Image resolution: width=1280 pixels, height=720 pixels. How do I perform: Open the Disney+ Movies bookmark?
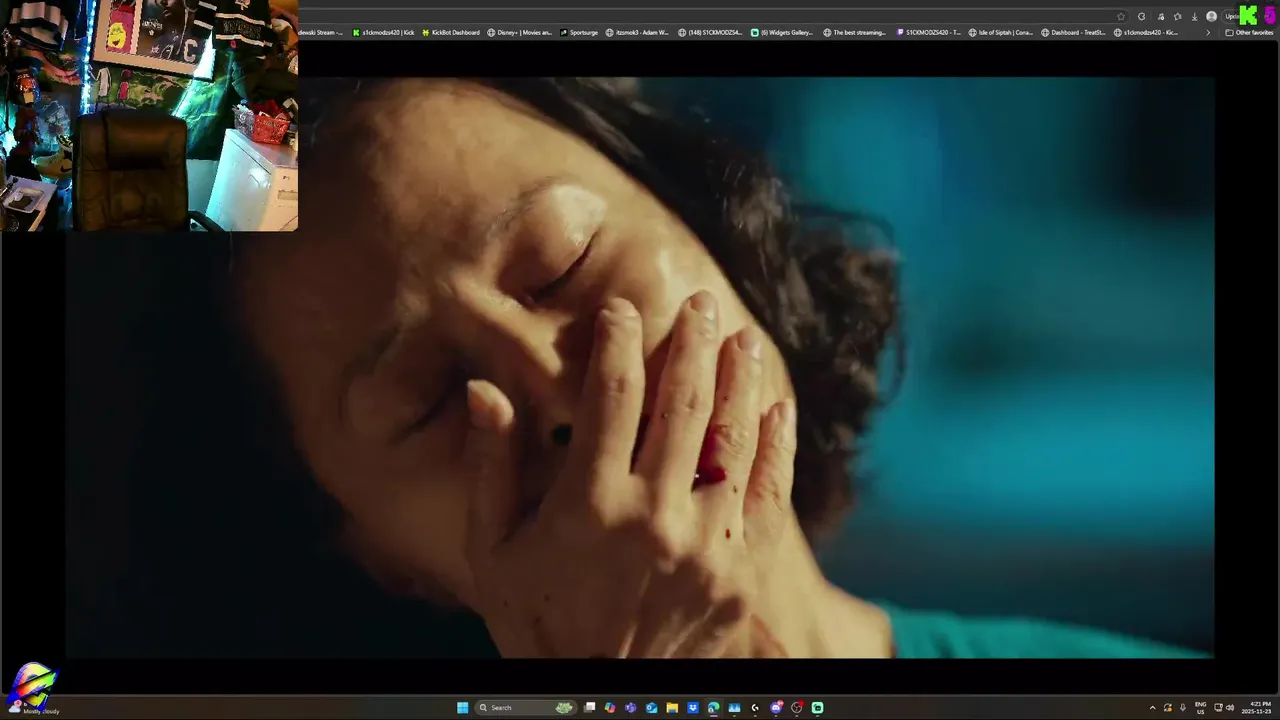click(x=519, y=32)
